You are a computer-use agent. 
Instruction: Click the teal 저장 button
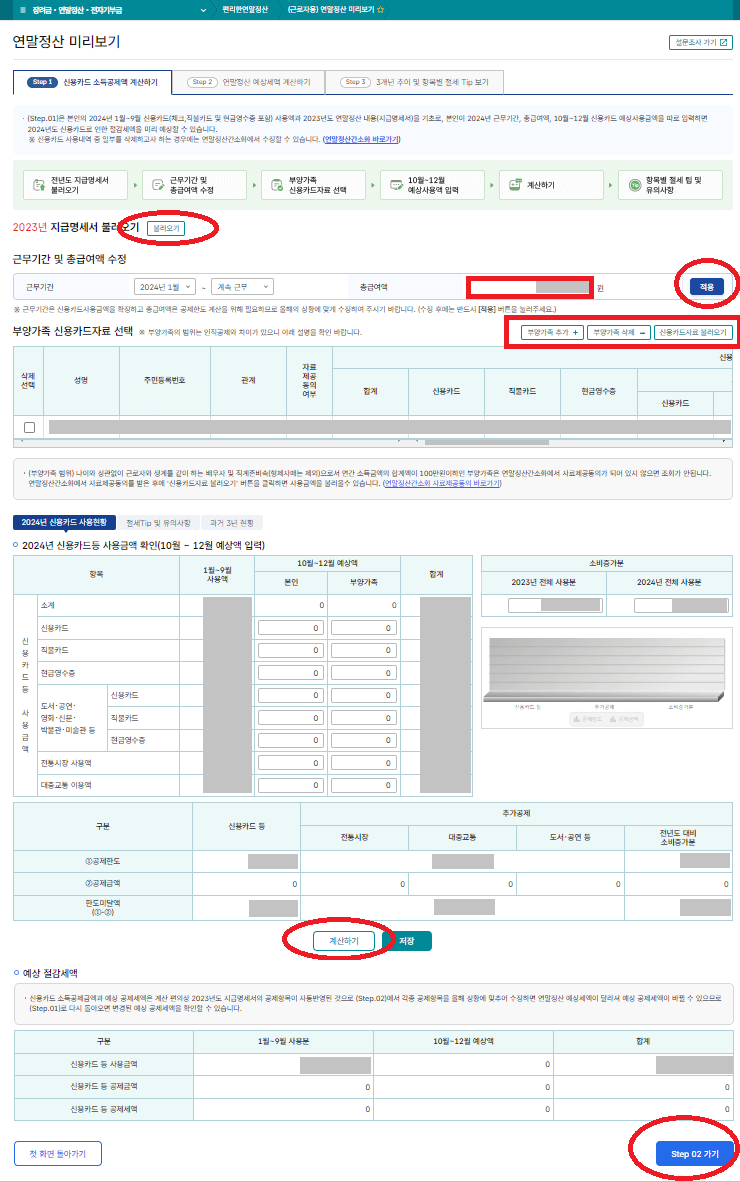407,941
